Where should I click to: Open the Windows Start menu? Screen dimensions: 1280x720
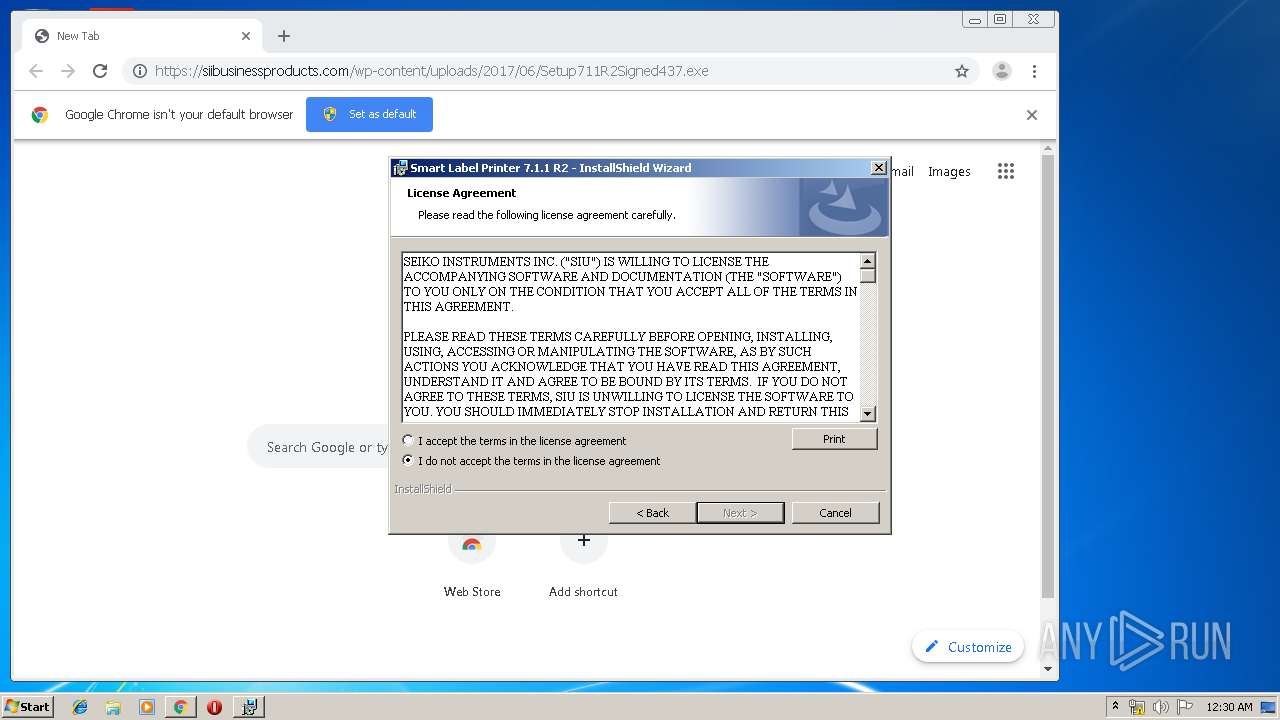(28, 706)
